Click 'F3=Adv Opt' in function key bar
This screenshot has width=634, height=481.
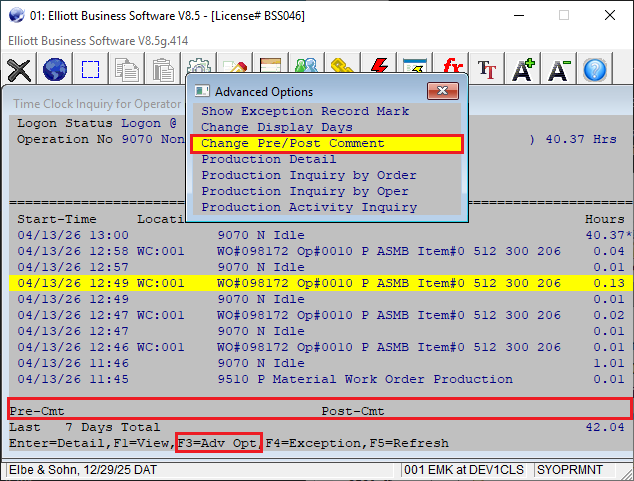[218, 443]
